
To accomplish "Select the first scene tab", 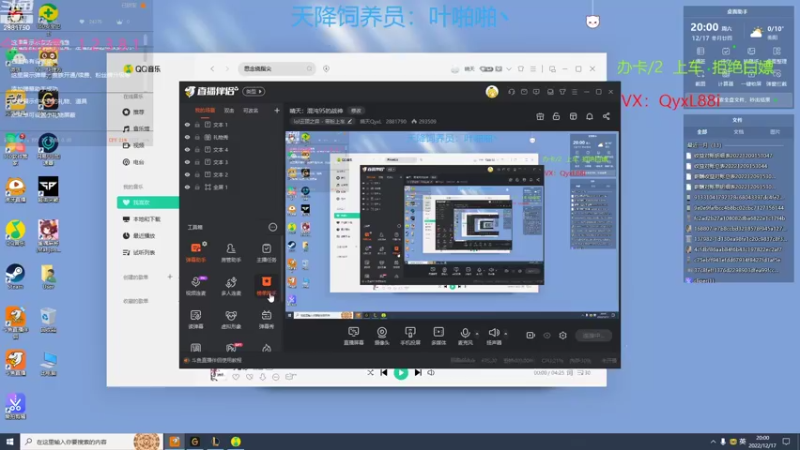I will click(x=205, y=110).
